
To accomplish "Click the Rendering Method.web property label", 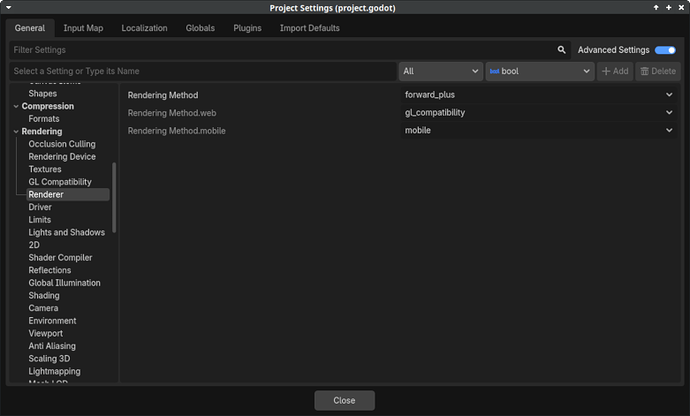I will [x=172, y=113].
